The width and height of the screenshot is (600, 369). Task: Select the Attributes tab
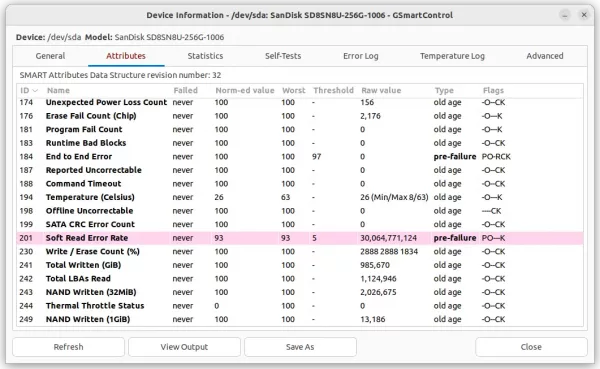[x=126, y=56]
